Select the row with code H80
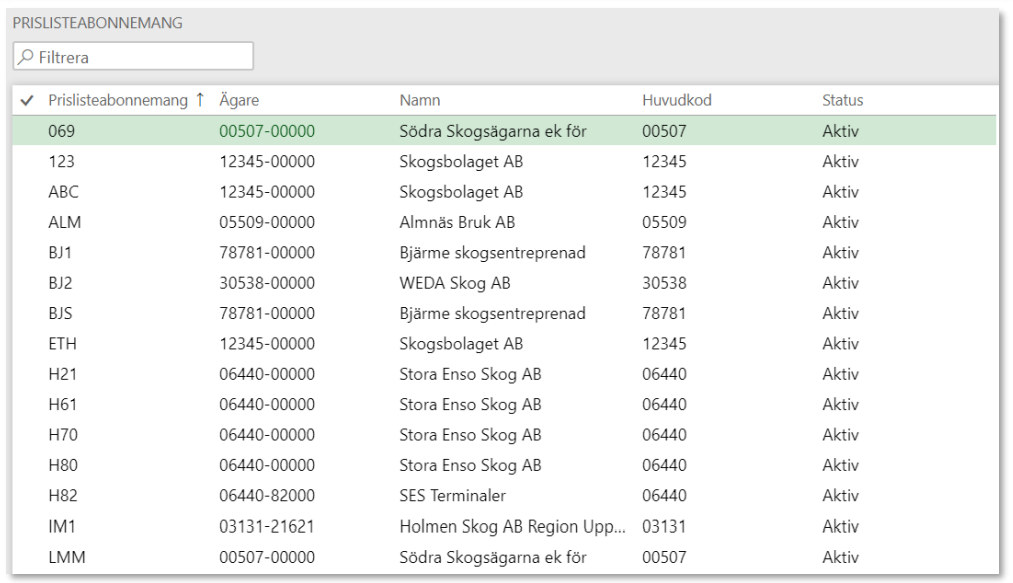This screenshot has height=583, width=1013. tap(504, 465)
